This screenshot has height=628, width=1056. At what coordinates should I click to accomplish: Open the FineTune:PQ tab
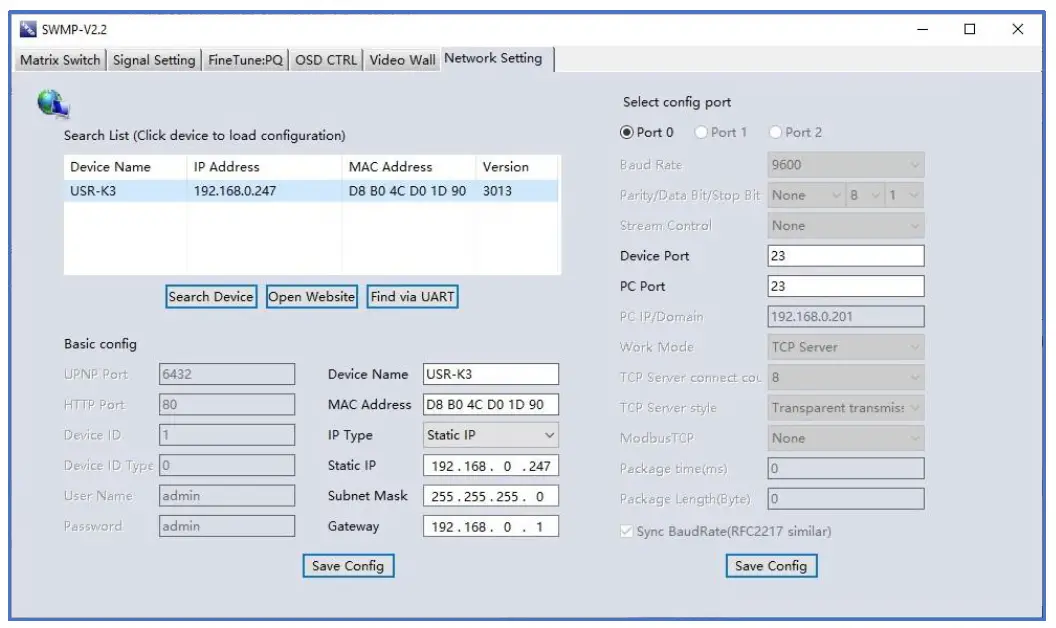click(245, 60)
